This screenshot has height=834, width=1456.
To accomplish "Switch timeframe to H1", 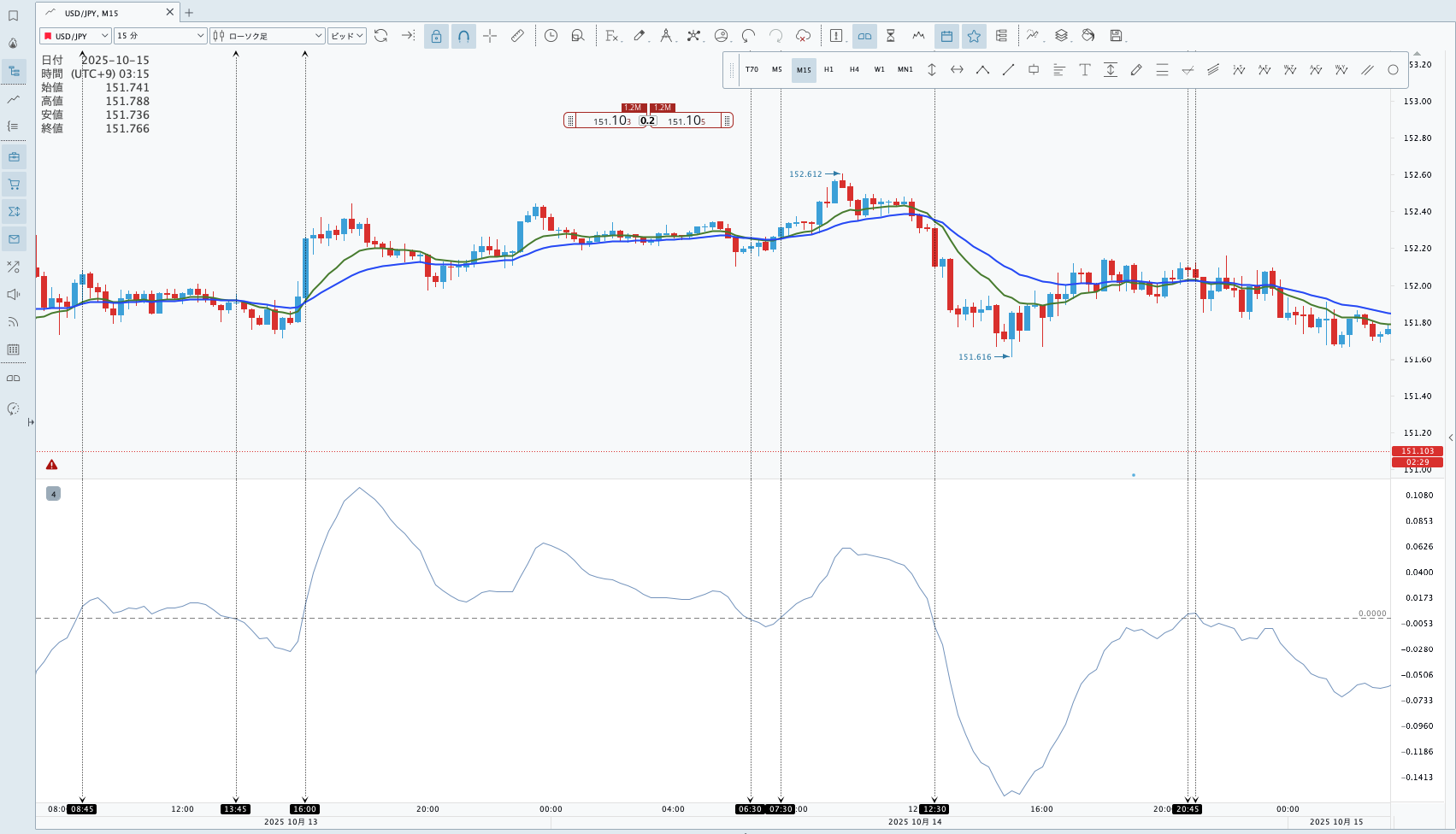I will [828, 70].
